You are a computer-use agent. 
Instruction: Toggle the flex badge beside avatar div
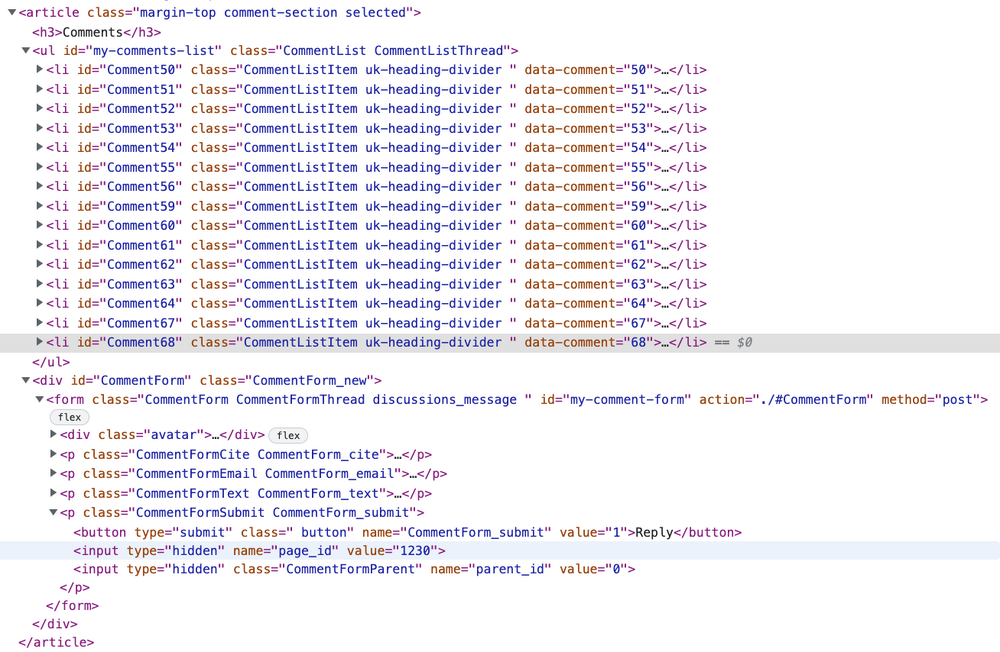point(288,435)
